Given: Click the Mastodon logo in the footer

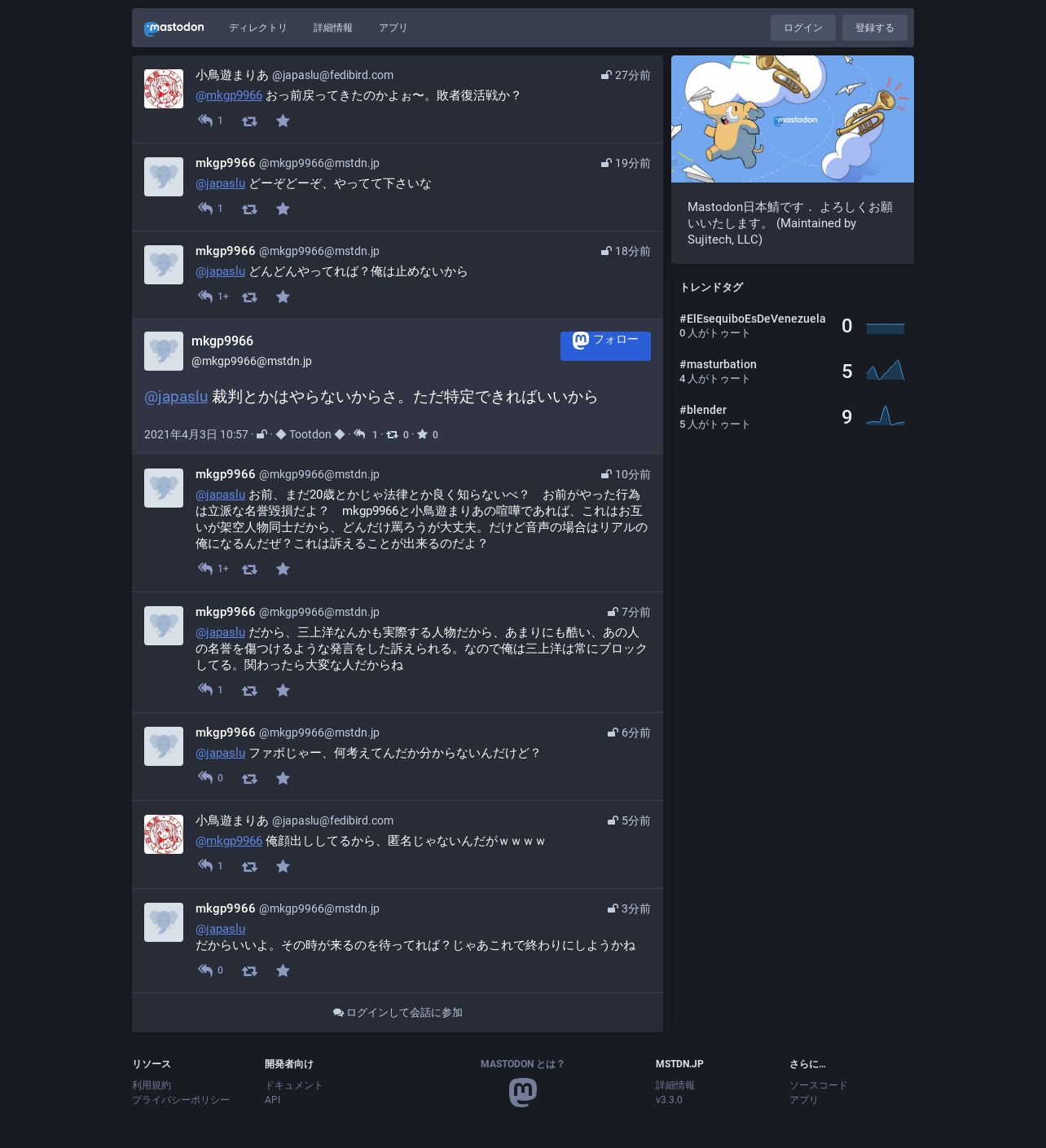Looking at the screenshot, I should [523, 1093].
